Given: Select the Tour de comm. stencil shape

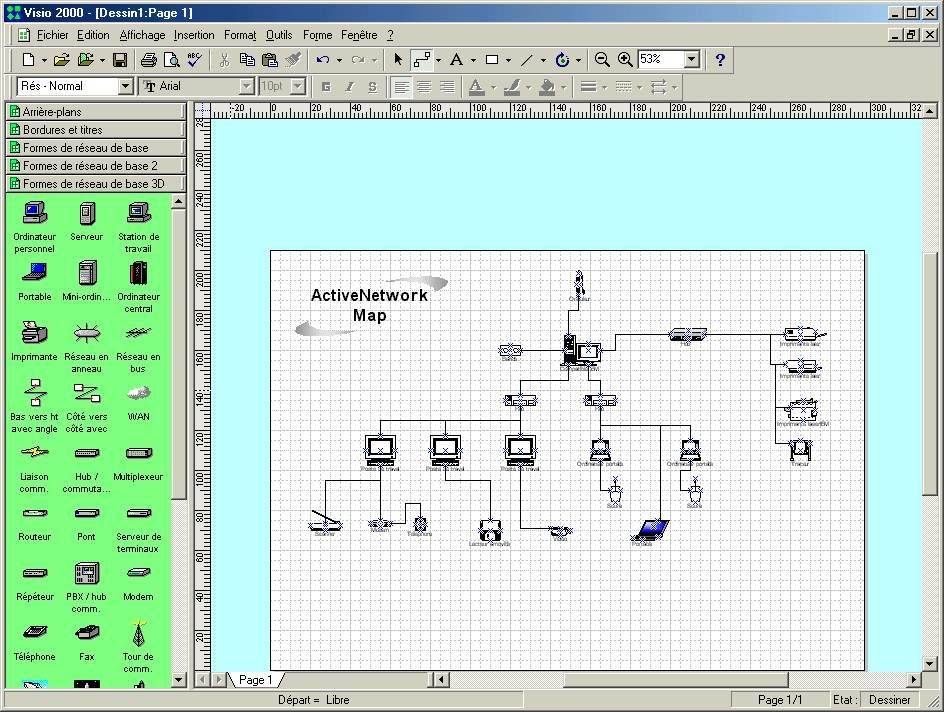Looking at the screenshot, I should pyautogui.click(x=138, y=647).
